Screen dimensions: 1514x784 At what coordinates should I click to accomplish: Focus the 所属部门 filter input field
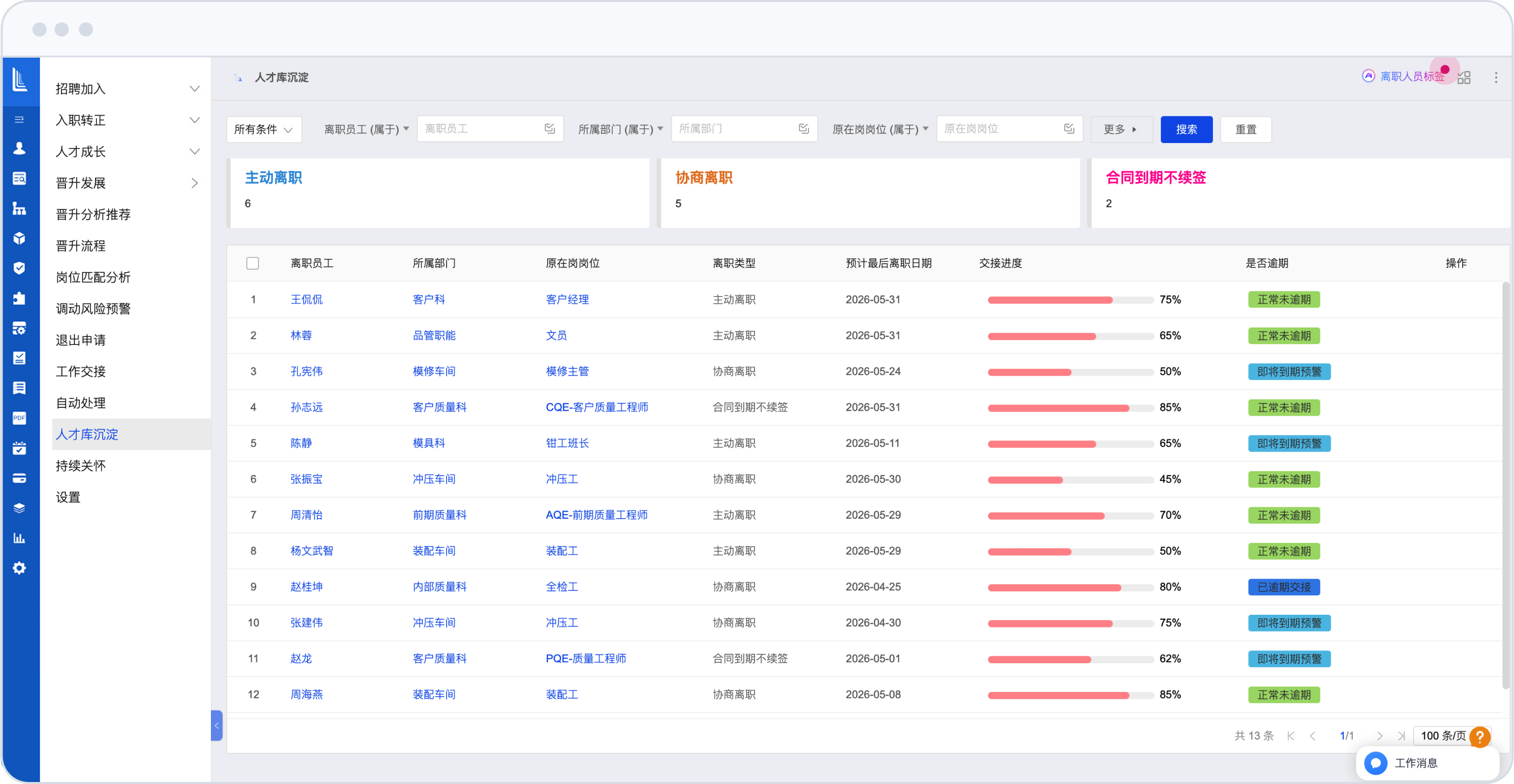coord(744,129)
